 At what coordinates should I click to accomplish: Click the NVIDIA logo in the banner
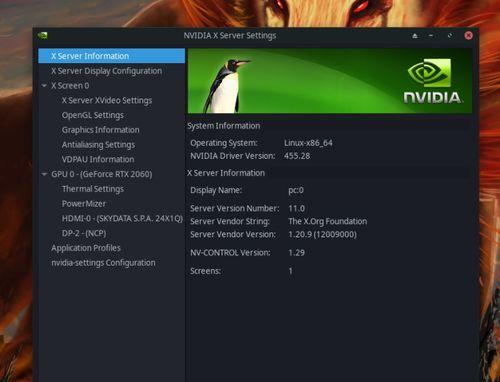(432, 81)
